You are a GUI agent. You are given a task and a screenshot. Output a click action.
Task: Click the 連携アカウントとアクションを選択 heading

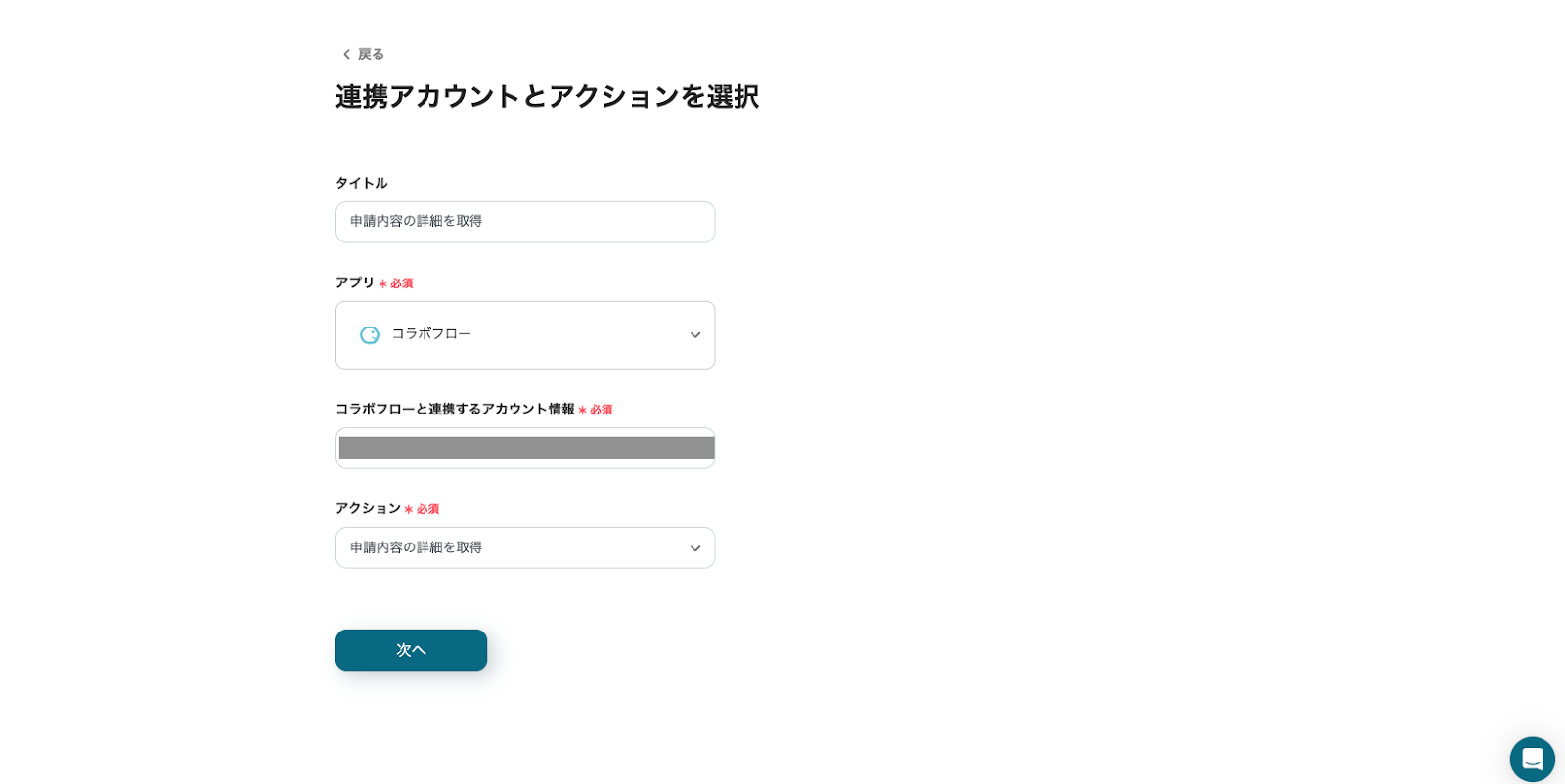pyautogui.click(x=547, y=97)
